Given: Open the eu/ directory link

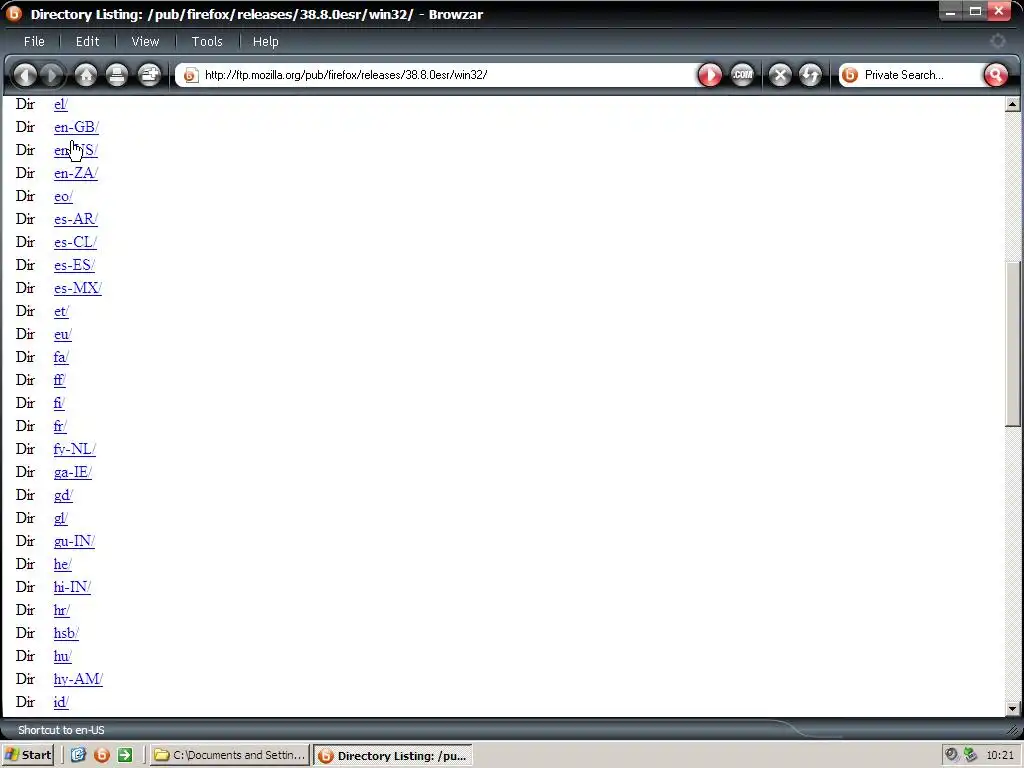Looking at the screenshot, I should [x=63, y=334].
